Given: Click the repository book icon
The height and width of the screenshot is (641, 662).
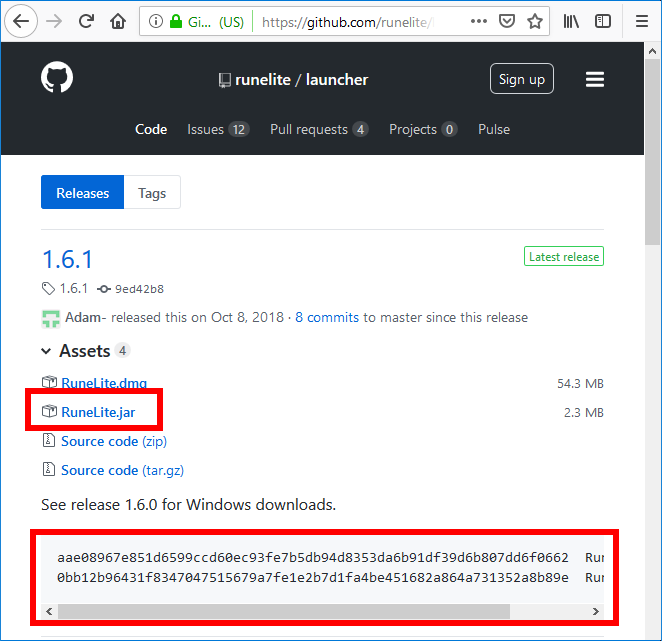Looking at the screenshot, I should (x=225, y=80).
